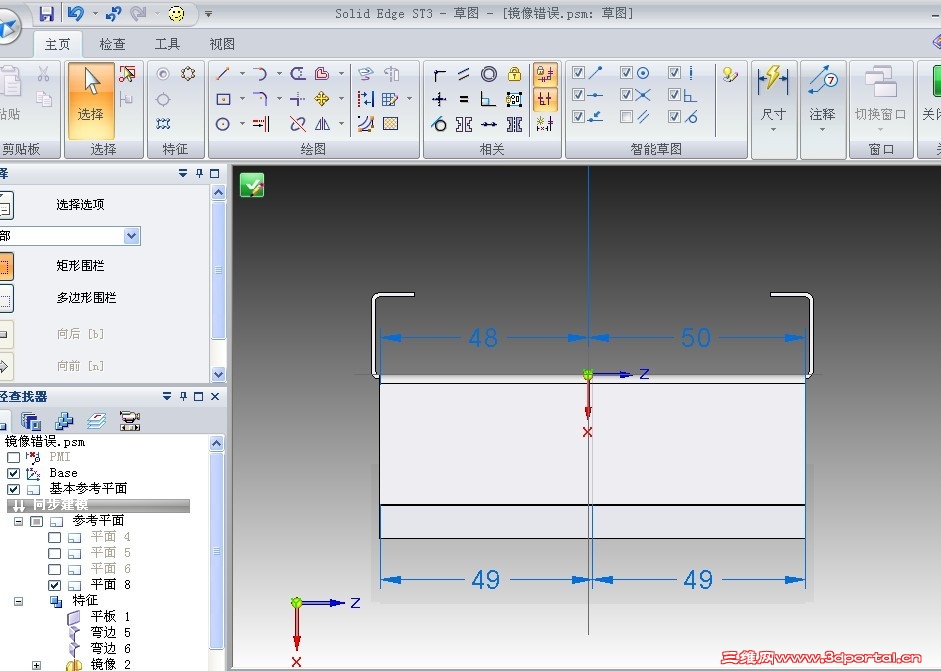Check the PMI visibility checkbox
Viewport: 941px width, 671px height.
click(x=13, y=457)
